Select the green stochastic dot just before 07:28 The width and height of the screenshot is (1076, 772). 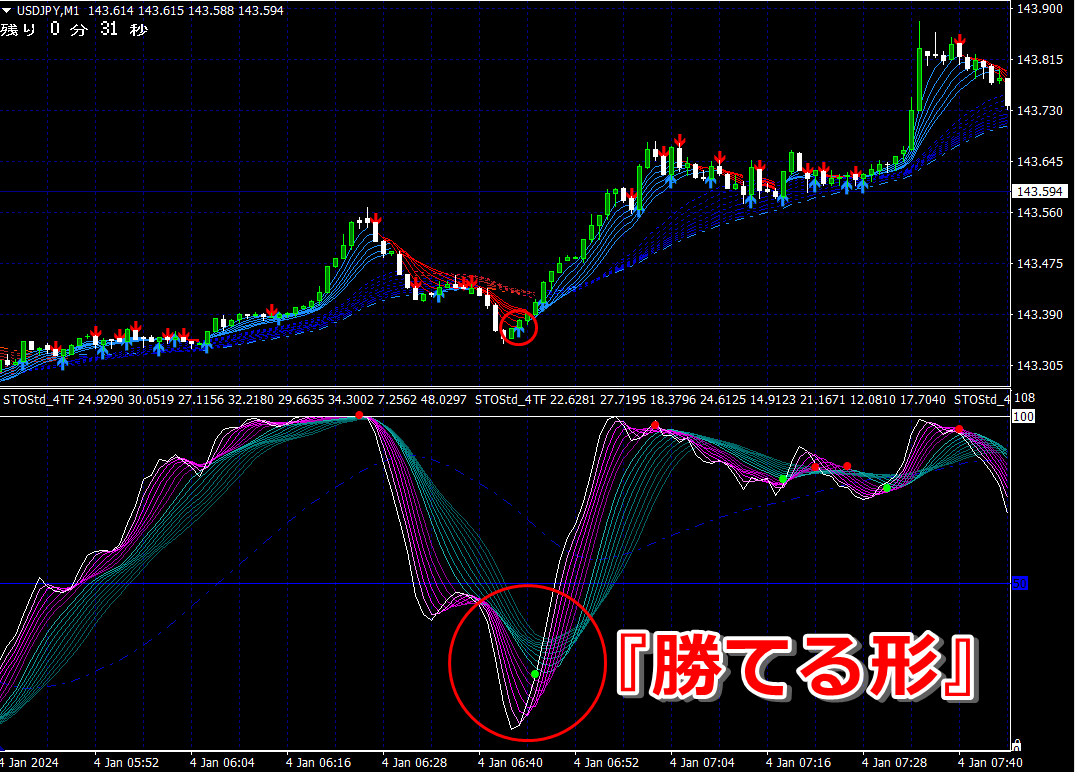click(887, 488)
